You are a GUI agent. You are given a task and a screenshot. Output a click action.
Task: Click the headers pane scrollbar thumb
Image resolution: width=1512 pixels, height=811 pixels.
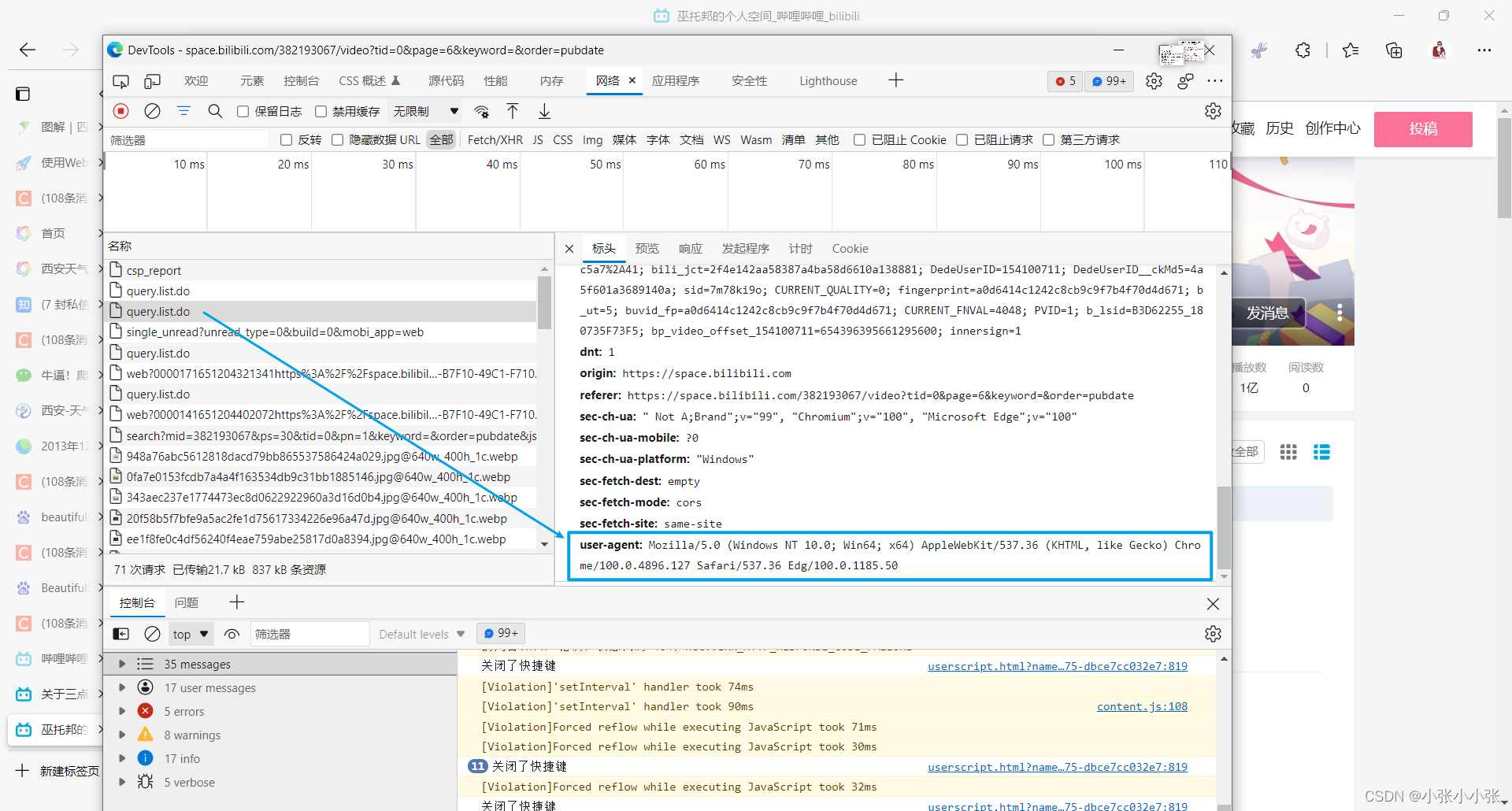pyautogui.click(x=1224, y=528)
